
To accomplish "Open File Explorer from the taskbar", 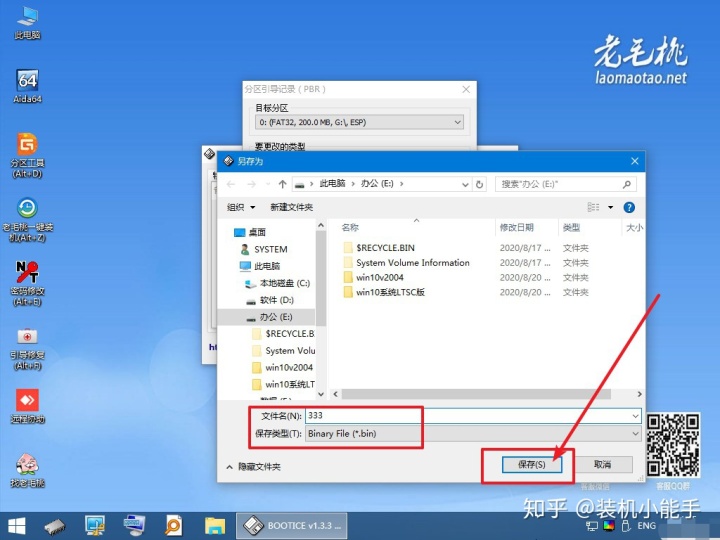I will coord(214,526).
